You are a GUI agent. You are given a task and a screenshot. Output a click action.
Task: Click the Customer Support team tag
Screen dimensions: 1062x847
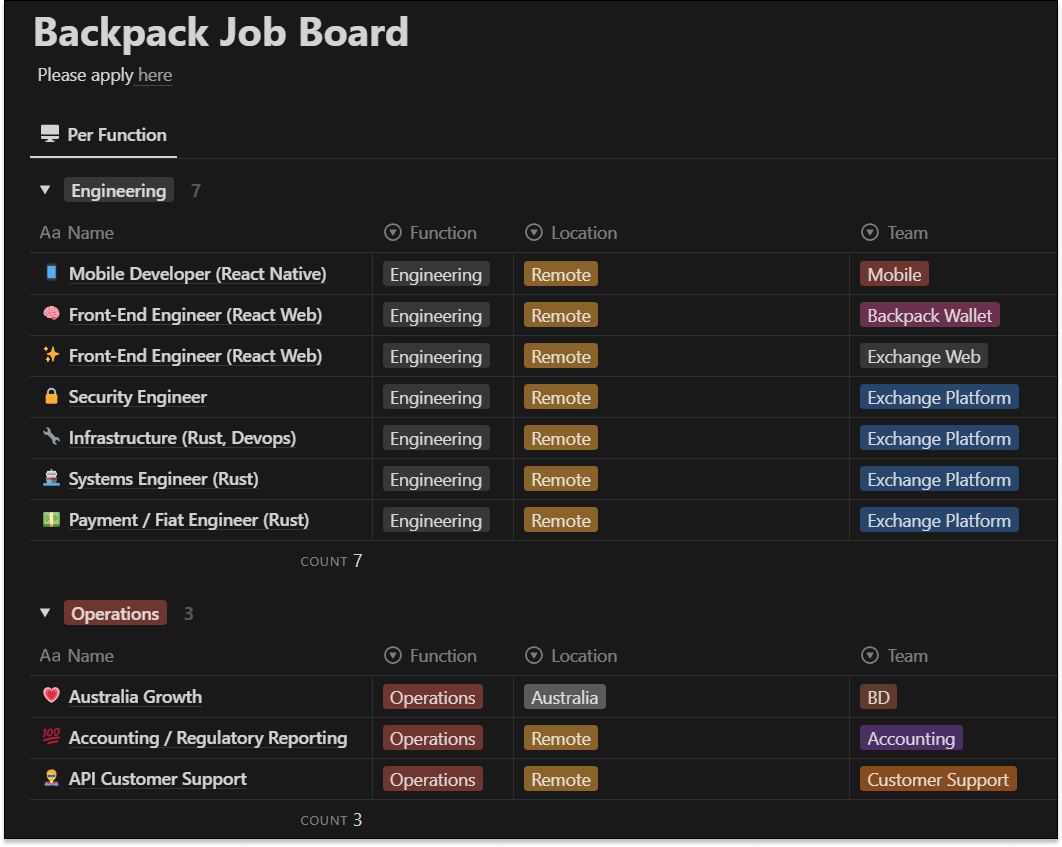tap(938, 779)
